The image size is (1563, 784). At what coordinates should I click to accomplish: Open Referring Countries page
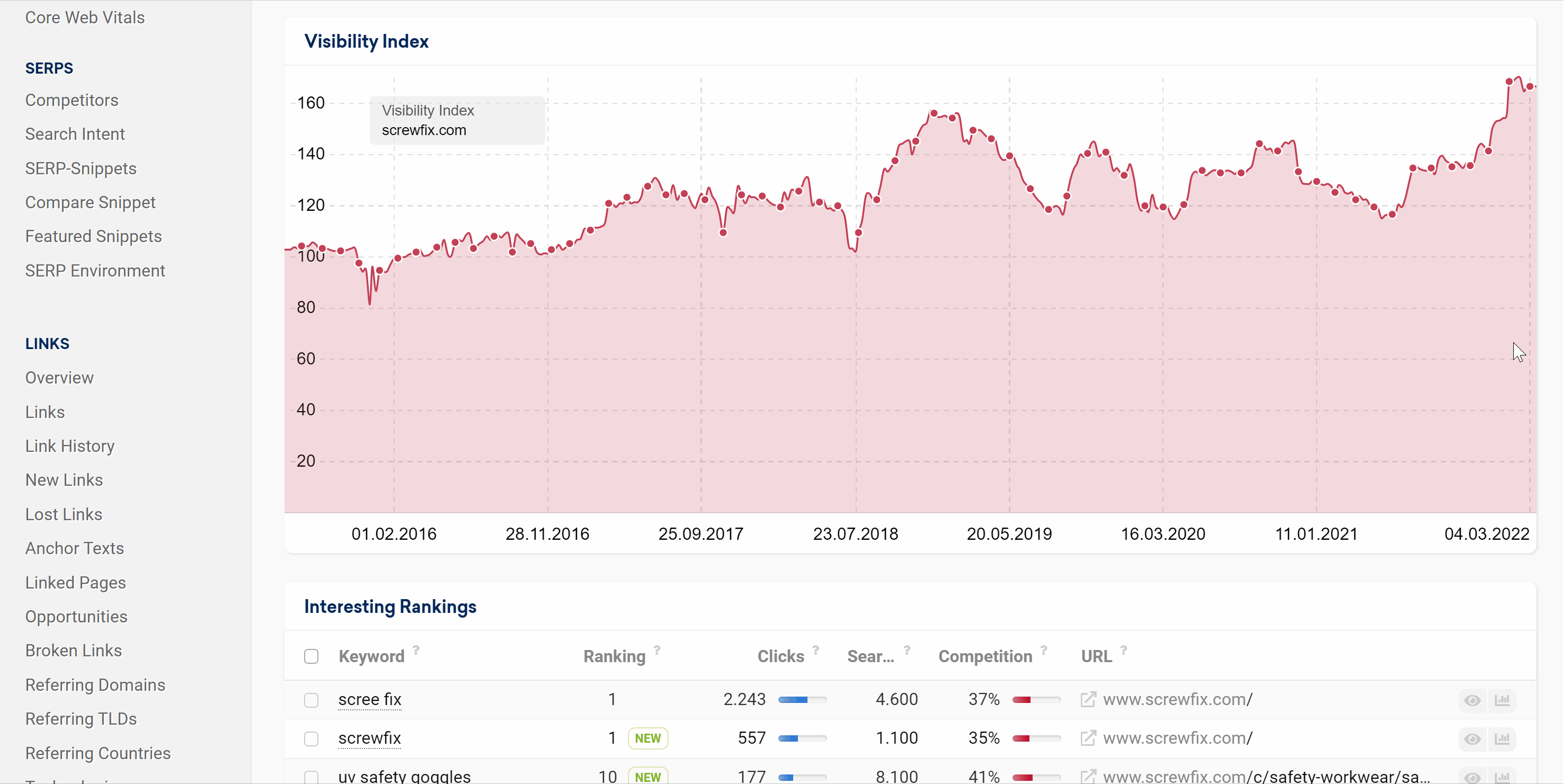[x=99, y=753]
